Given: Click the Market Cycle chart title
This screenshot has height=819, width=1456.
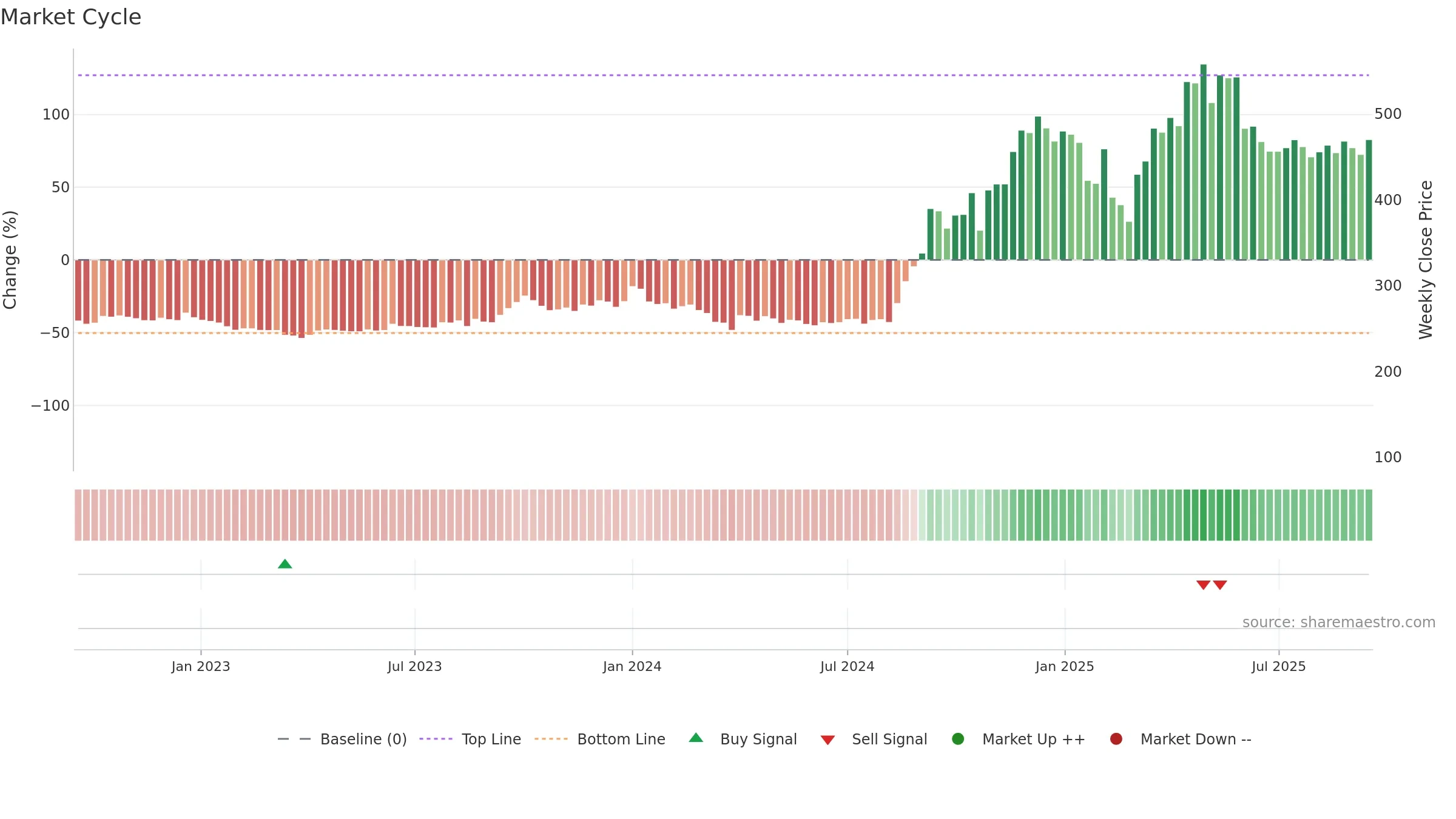Looking at the screenshot, I should pos(71,17).
